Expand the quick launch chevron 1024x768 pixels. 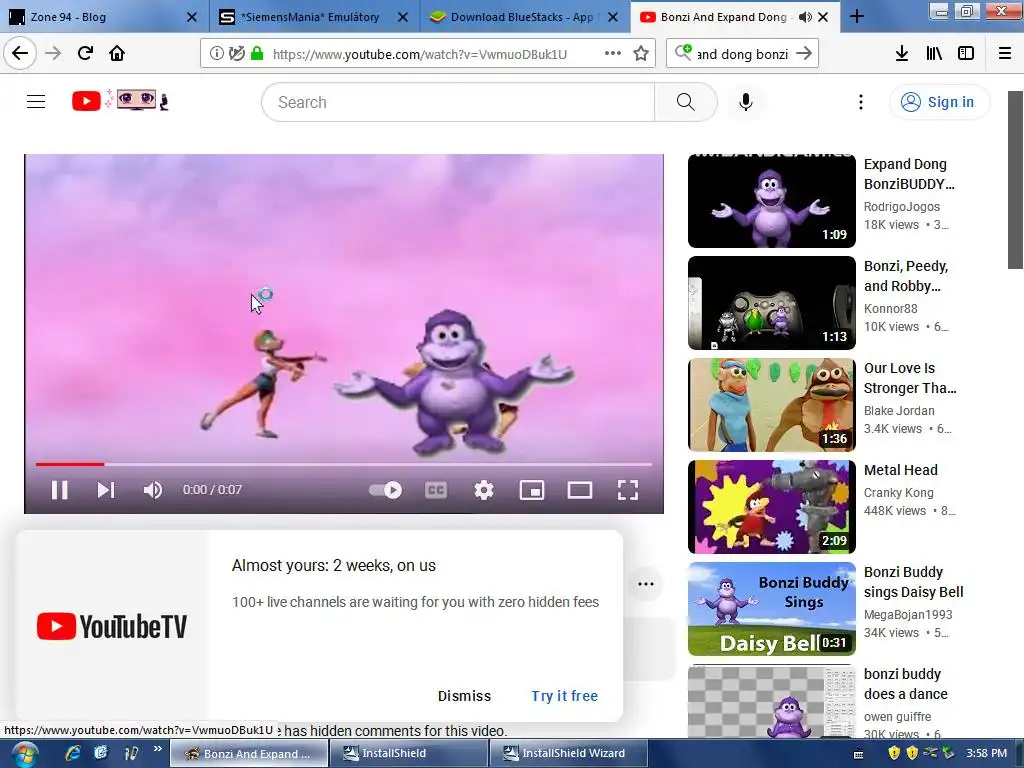[x=157, y=749]
